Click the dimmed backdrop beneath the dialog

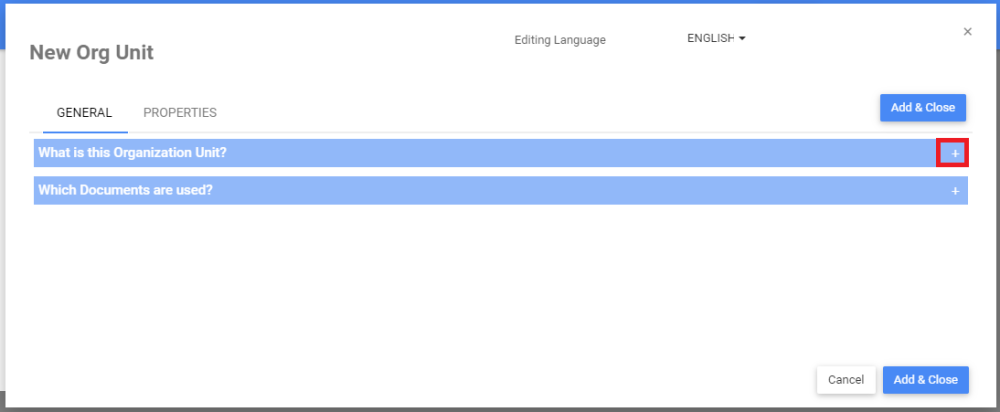tap(500, 409)
